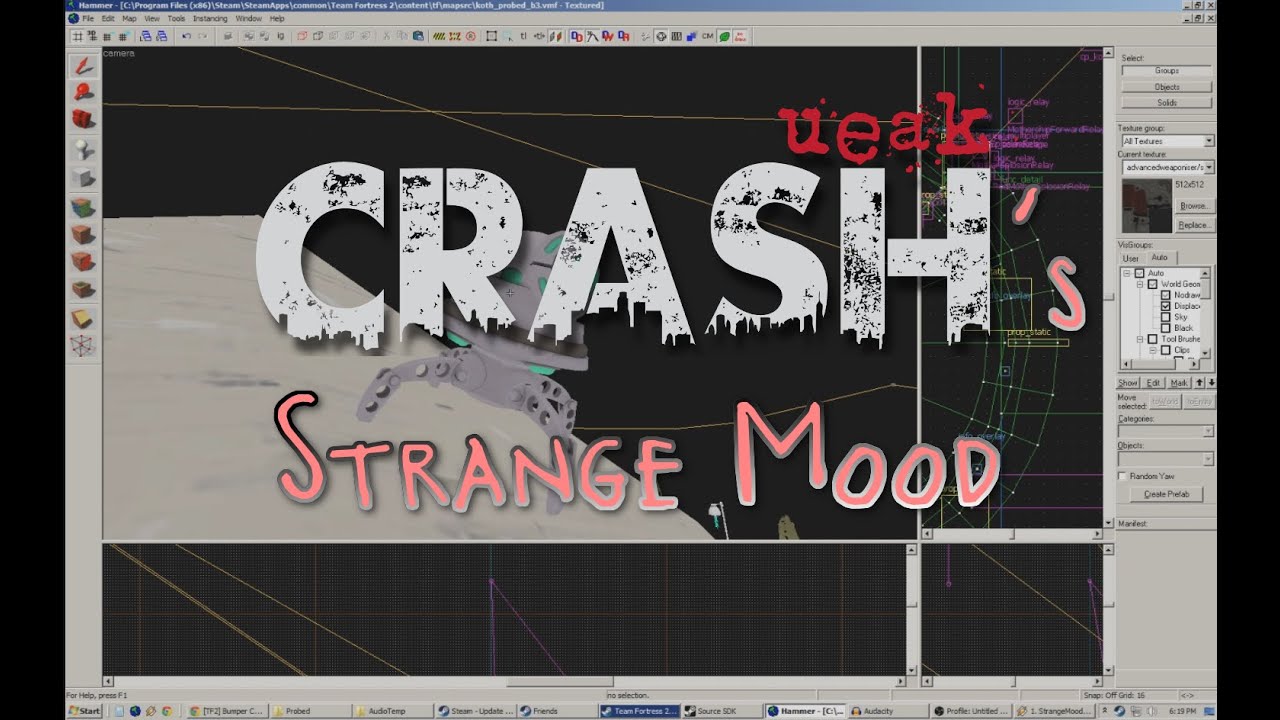Toggle the 3D grid icon
The height and width of the screenshot is (720, 1280).
92,36
